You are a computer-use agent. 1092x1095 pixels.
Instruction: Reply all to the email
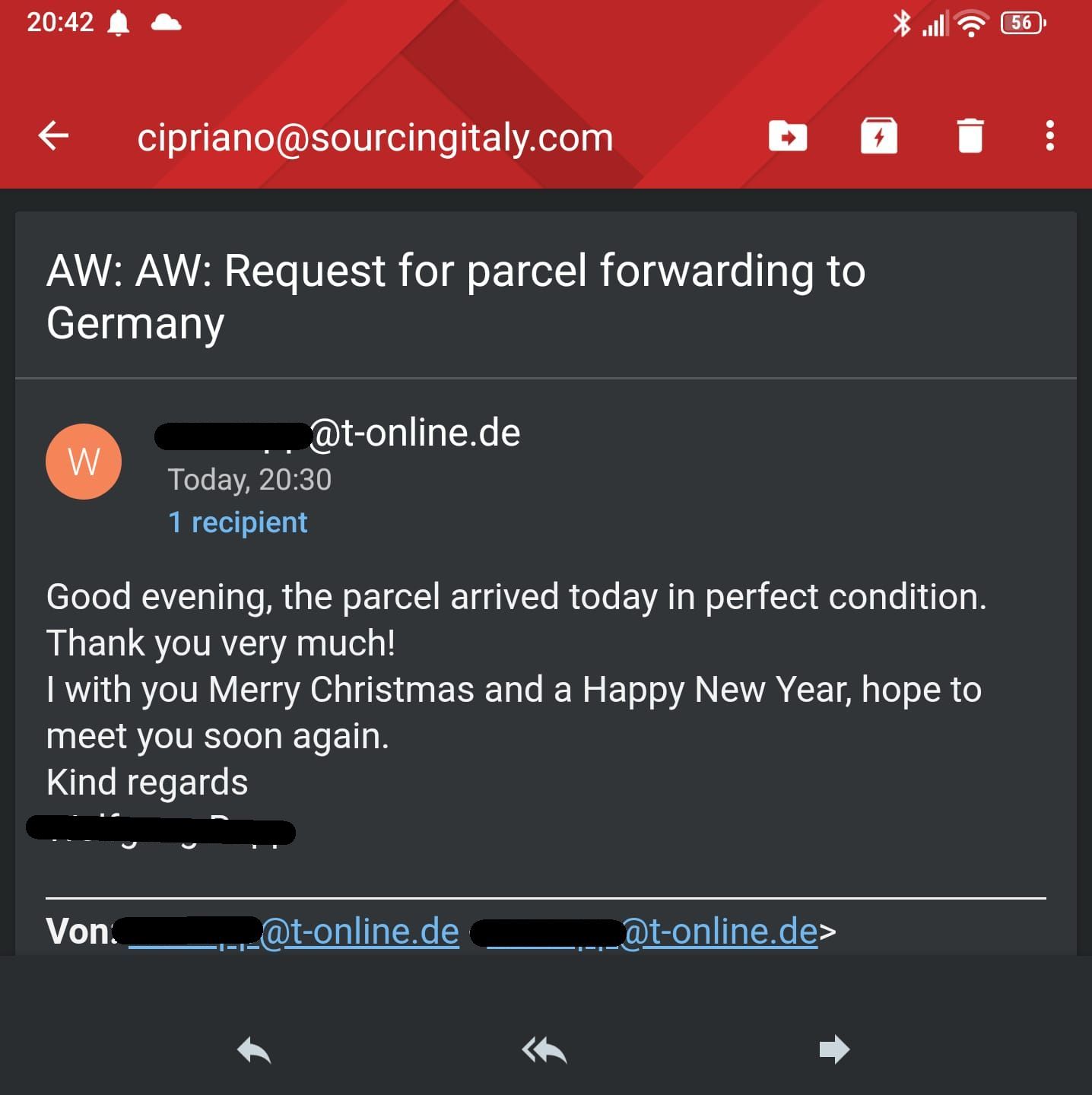pyautogui.click(x=544, y=1050)
